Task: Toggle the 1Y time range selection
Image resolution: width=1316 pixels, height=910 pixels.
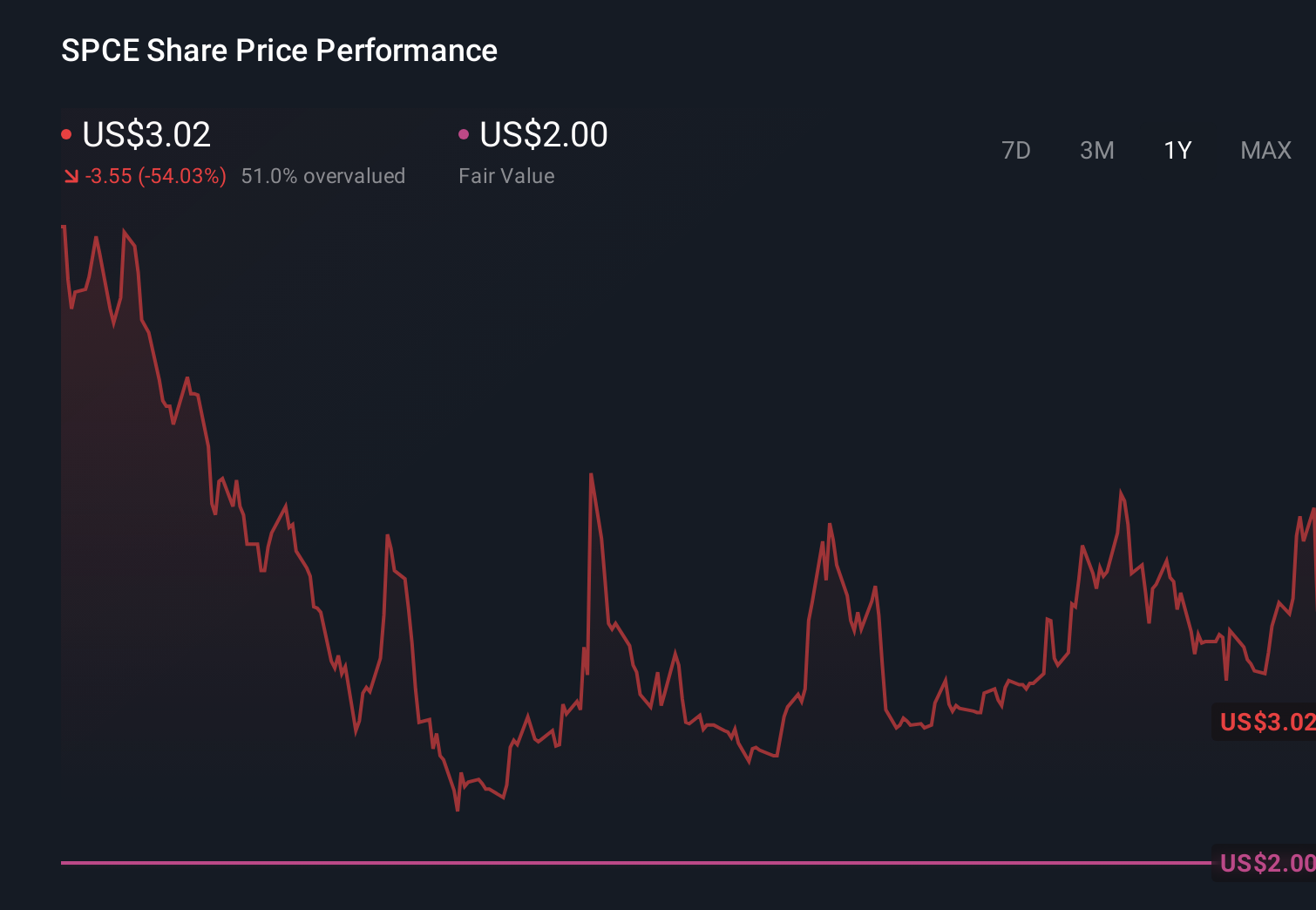Action: [x=1177, y=150]
